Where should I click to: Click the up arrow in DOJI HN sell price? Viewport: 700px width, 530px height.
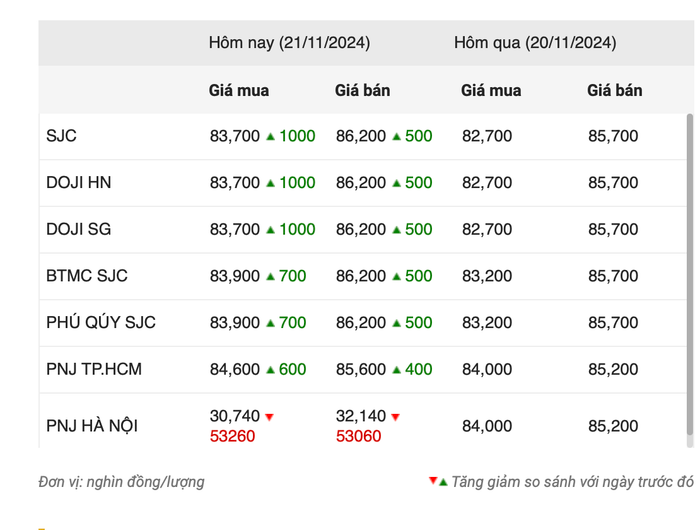click(x=396, y=183)
